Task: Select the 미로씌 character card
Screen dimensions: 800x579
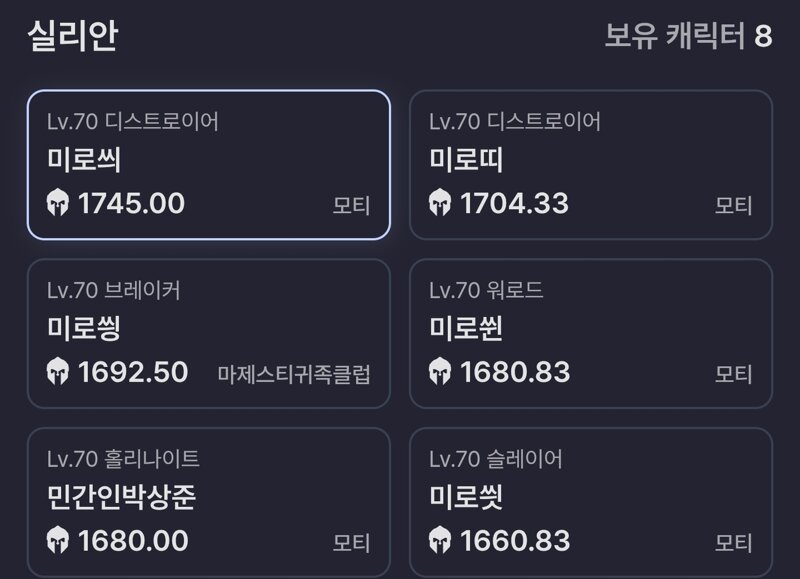Action: point(209,165)
